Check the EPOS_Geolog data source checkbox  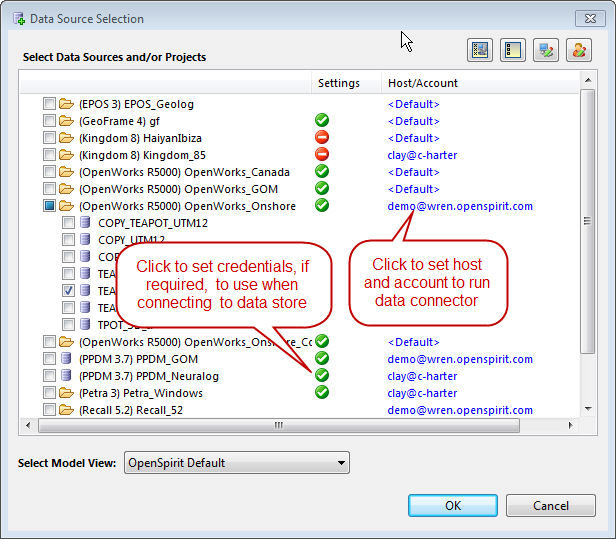(x=49, y=104)
